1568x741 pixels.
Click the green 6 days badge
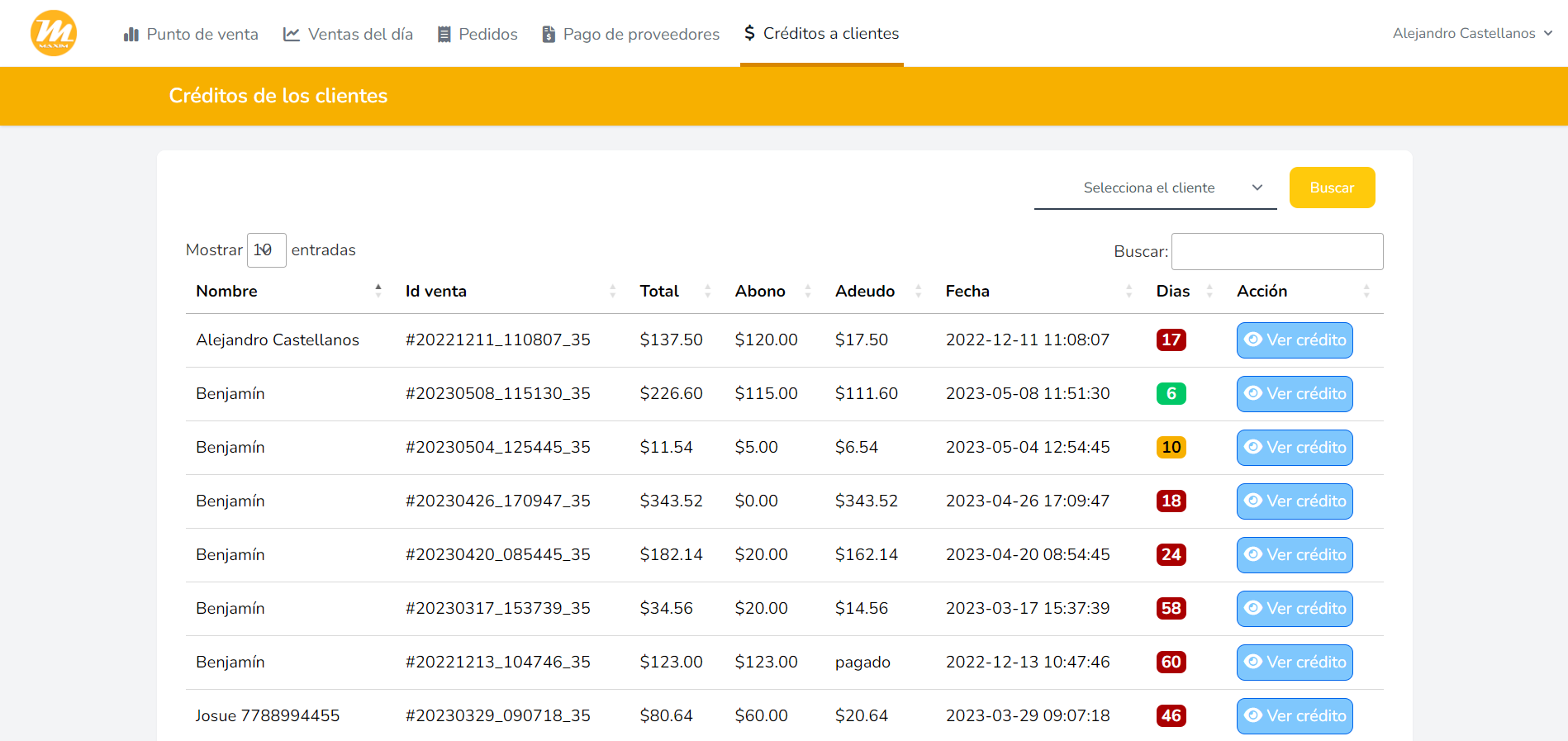click(x=1171, y=393)
